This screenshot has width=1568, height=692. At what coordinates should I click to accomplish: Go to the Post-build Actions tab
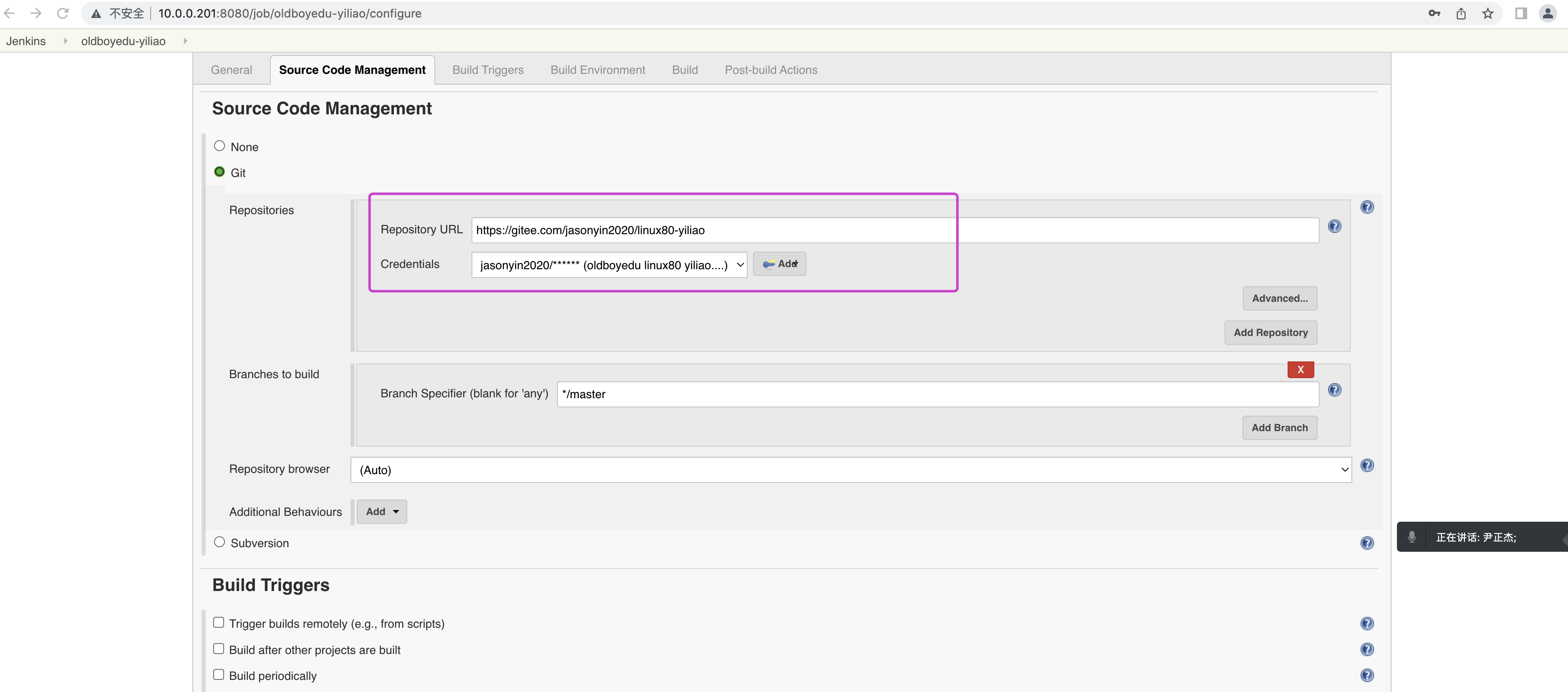(771, 70)
